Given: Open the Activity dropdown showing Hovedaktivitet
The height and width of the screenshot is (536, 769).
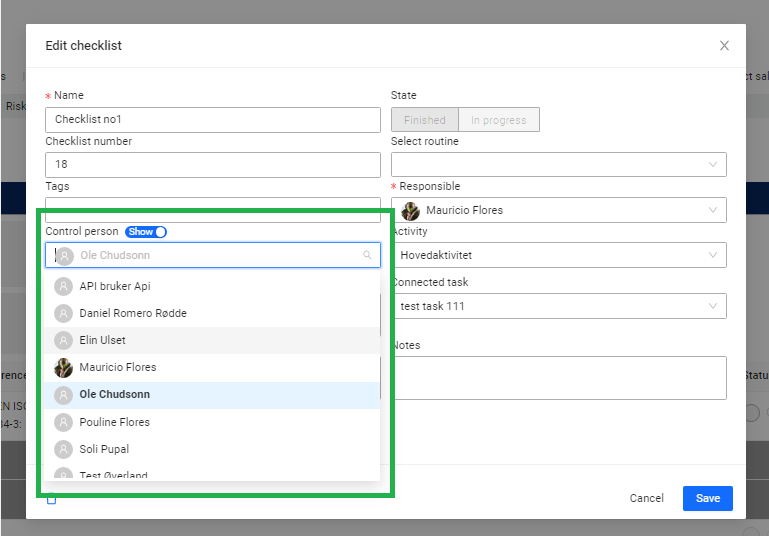Looking at the screenshot, I should click(558, 255).
